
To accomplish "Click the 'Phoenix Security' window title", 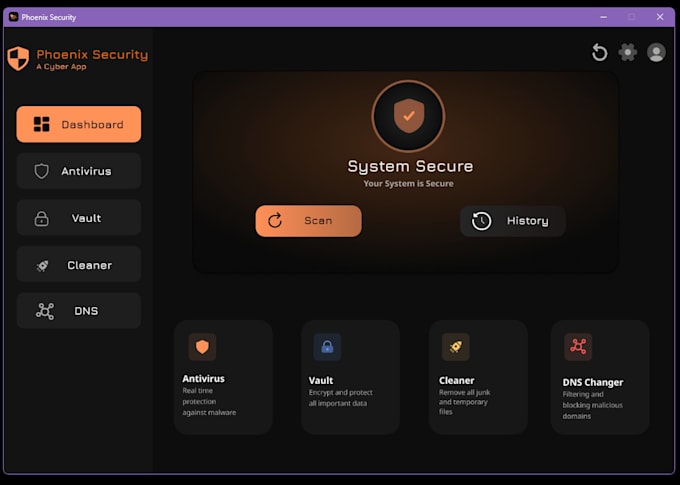I will tap(49, 17).
